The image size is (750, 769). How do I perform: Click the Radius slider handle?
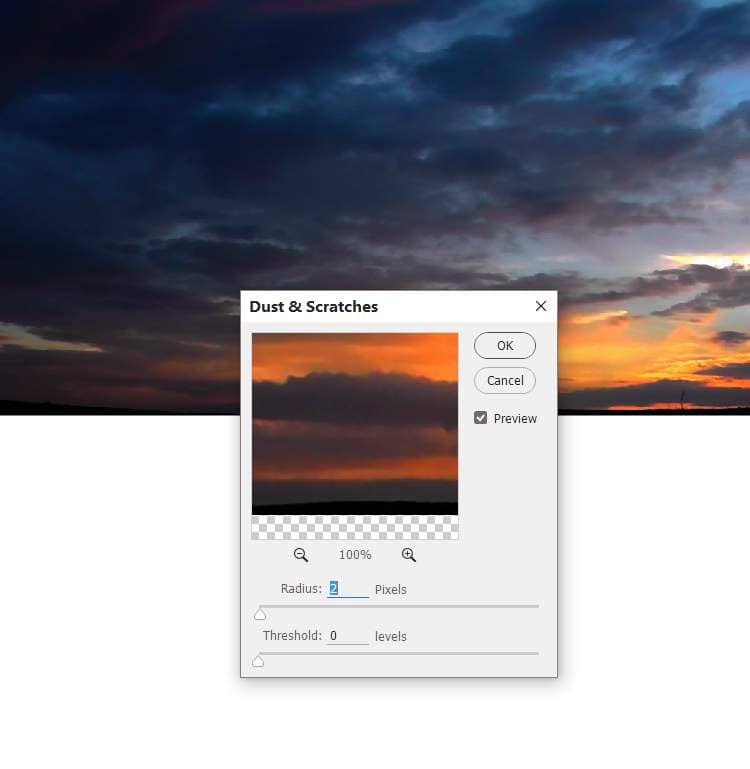click(x=260, y=614)
